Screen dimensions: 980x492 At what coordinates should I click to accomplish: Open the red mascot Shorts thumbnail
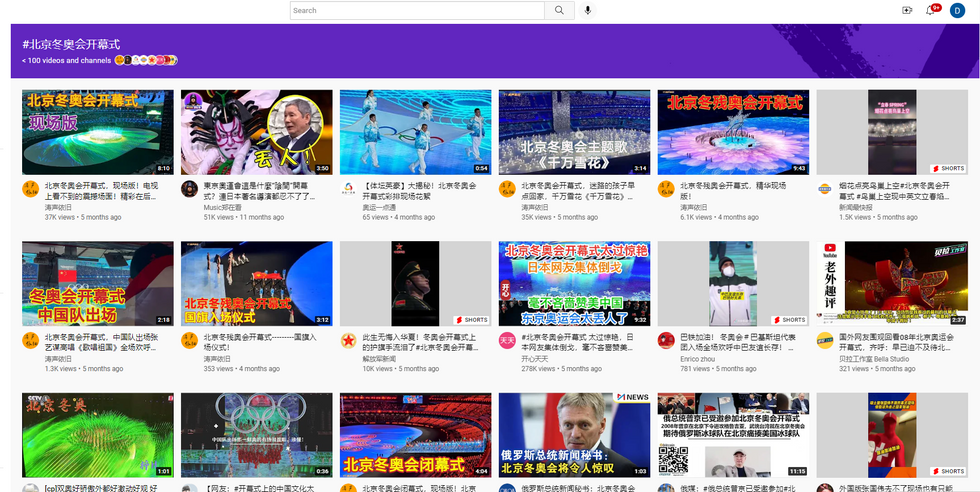pos(892,435)
